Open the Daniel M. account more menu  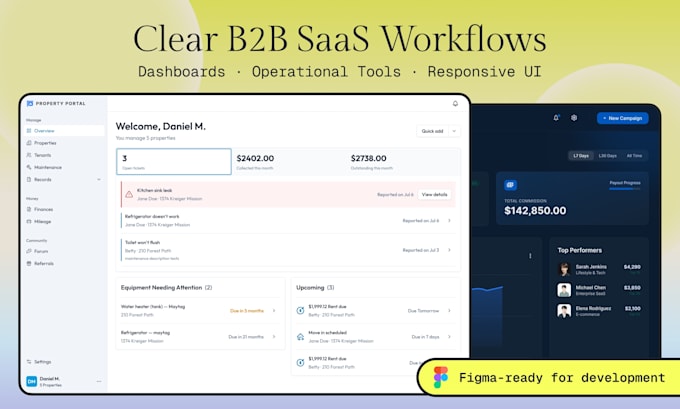click(99, 381)
